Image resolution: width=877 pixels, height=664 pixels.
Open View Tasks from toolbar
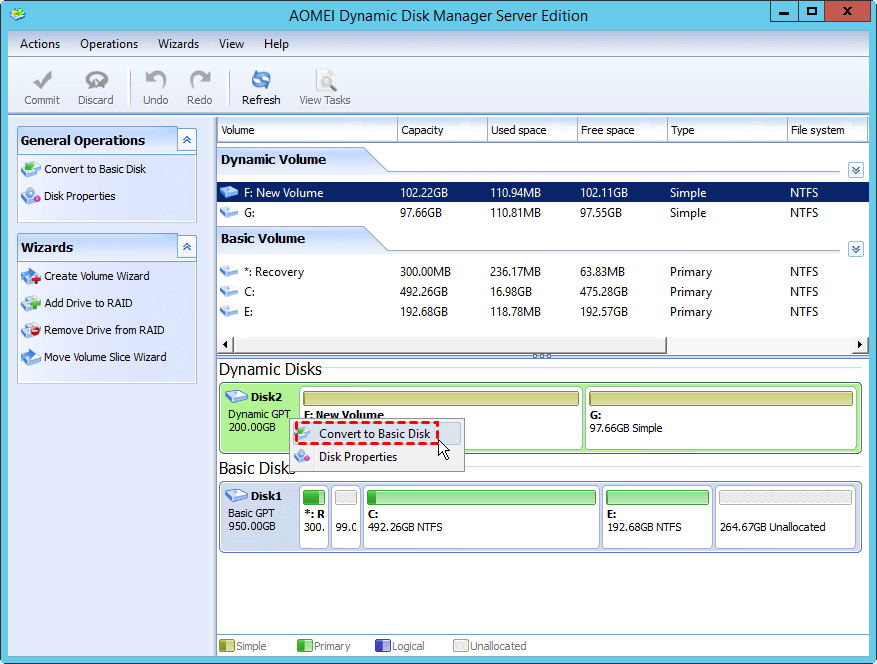(324, 87)
